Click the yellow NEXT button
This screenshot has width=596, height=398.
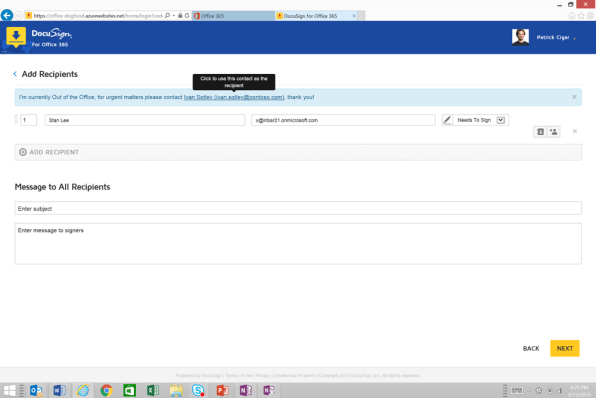[x=564, y=348]
